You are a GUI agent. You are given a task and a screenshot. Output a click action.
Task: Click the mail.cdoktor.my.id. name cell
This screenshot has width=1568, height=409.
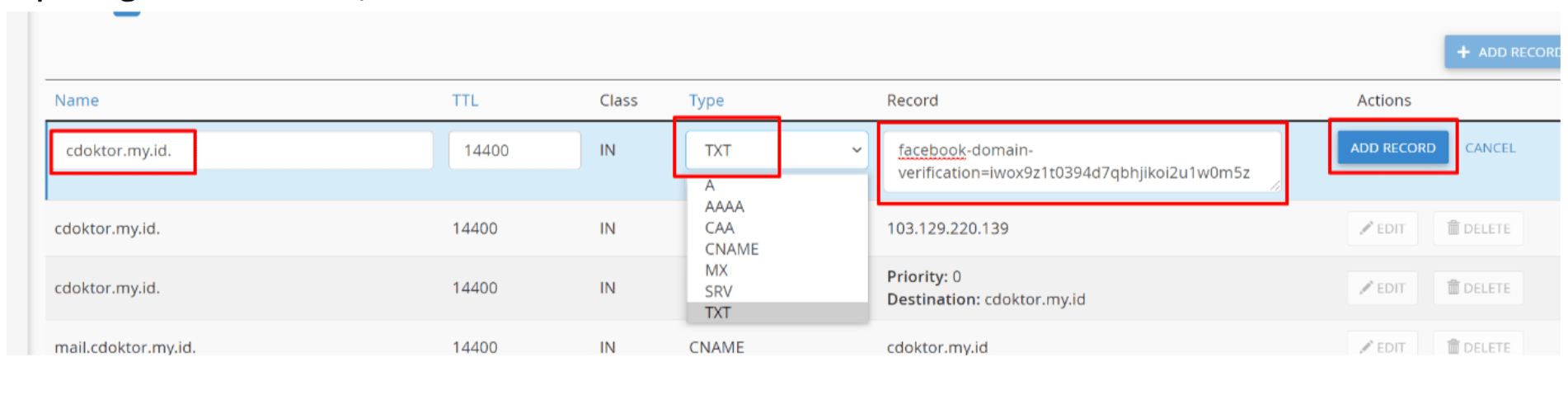point(125,347)
